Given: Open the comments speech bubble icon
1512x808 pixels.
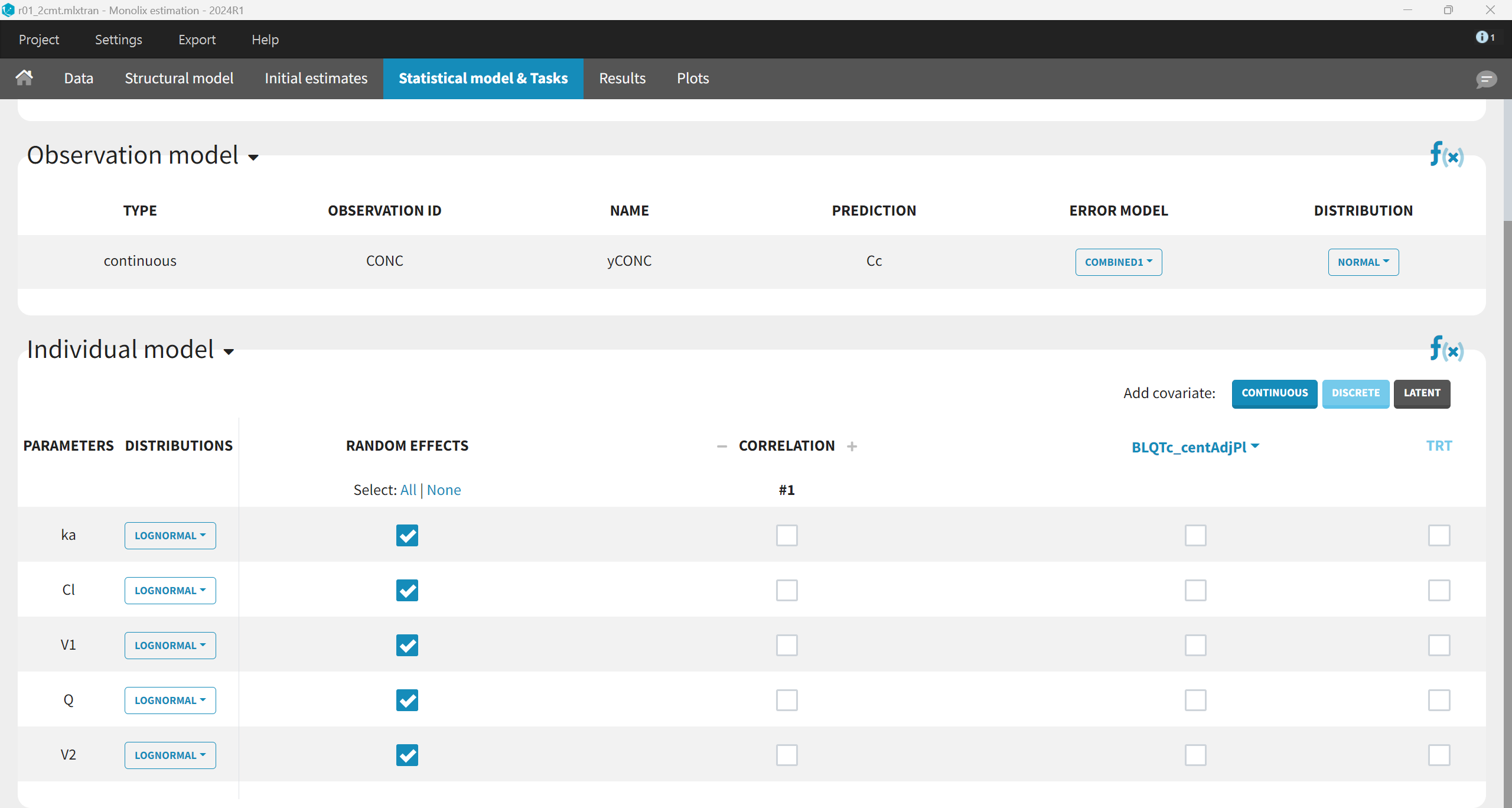Looking at the screenshot, I should pos(1486,79).
